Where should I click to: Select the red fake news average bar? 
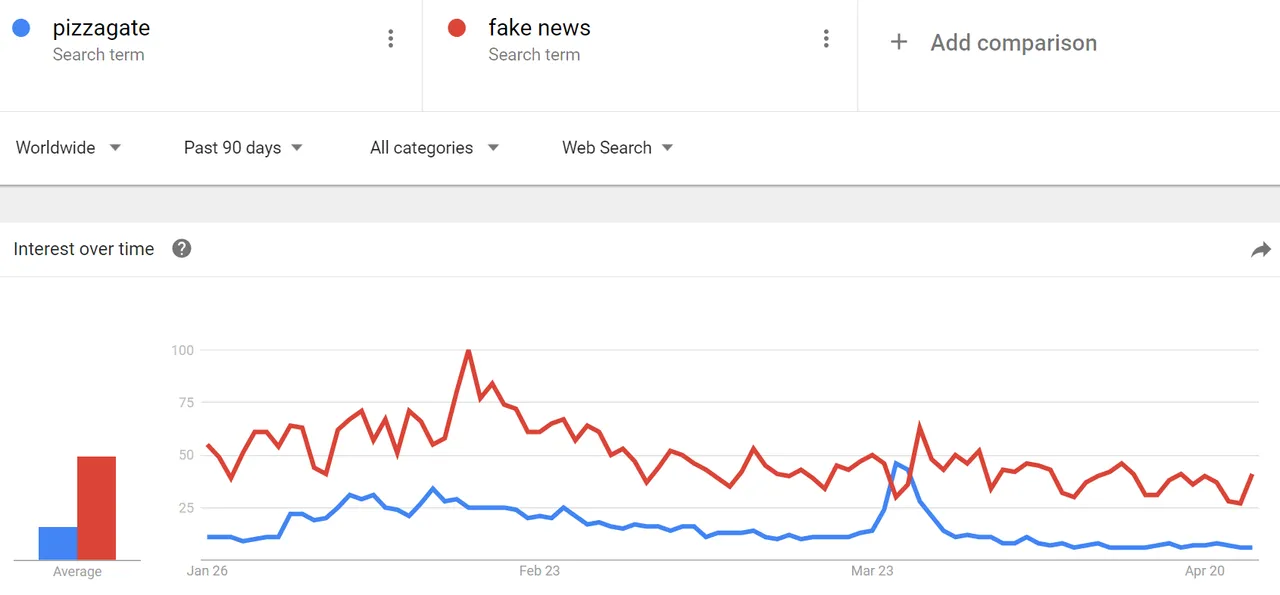97,508
